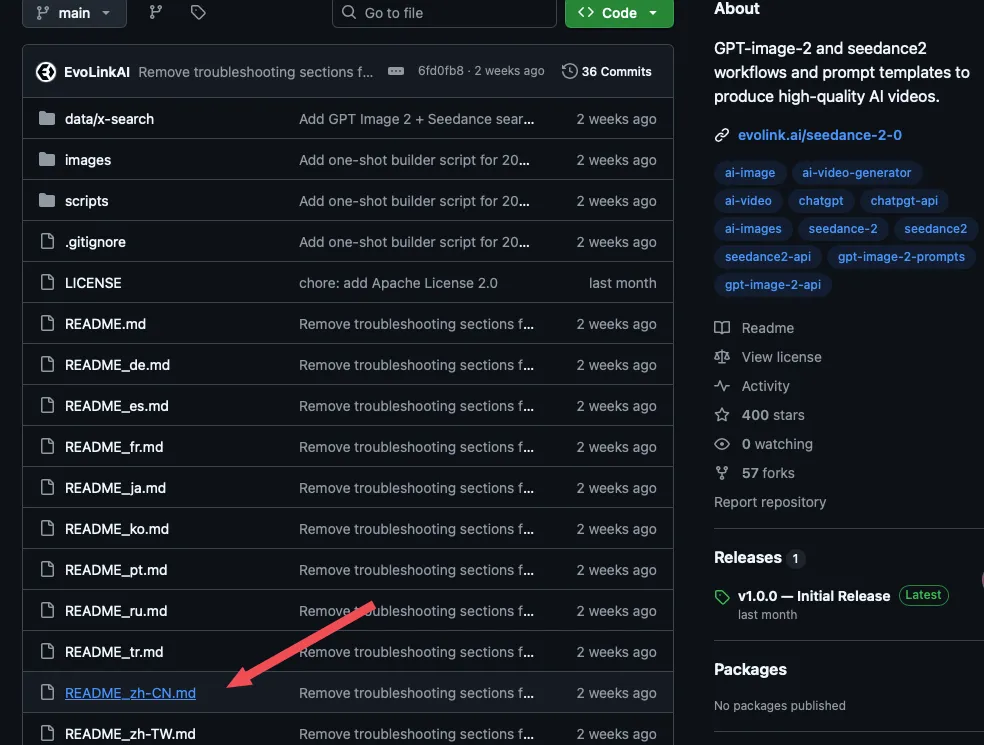View tags via the tag icon
984x745 pixels.
(198, 12)
